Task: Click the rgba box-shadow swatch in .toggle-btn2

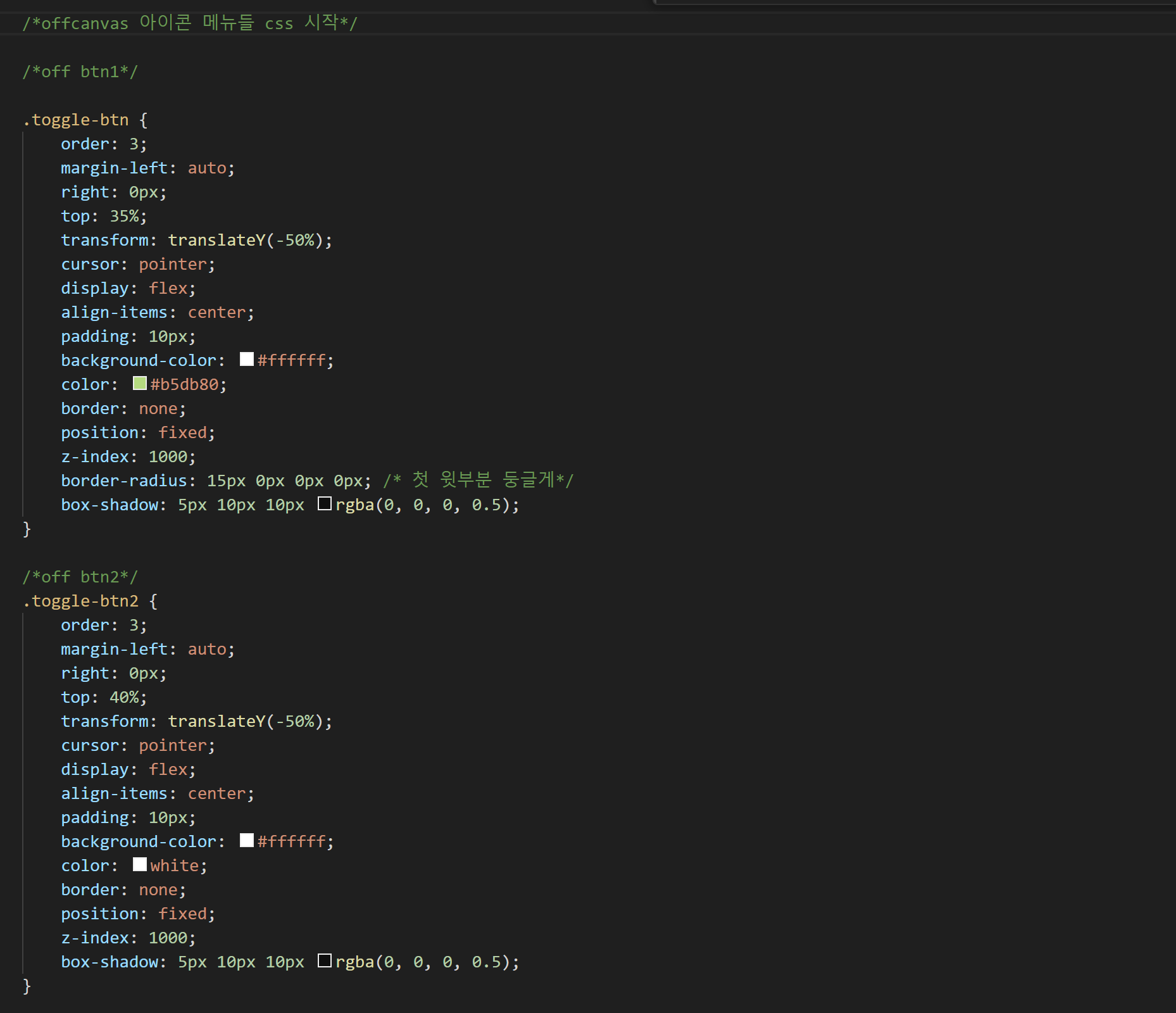Action: coord(325,961)
